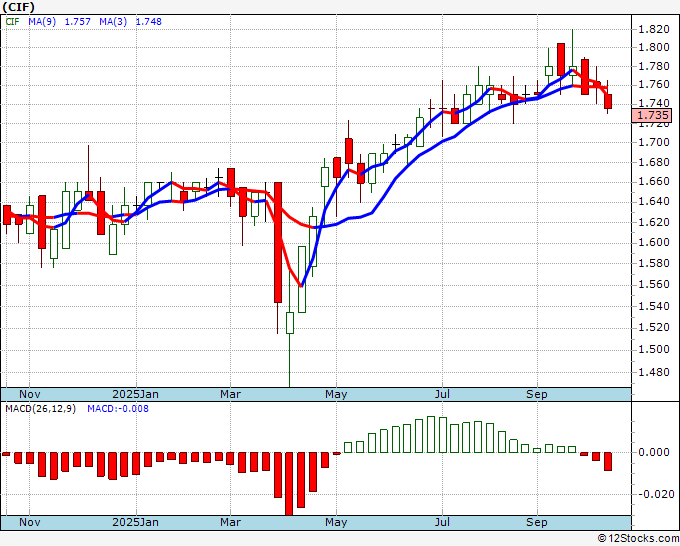Click the 1.620 price axis label
This screenshot has width=680, height=546.
(x=654, y=222)
